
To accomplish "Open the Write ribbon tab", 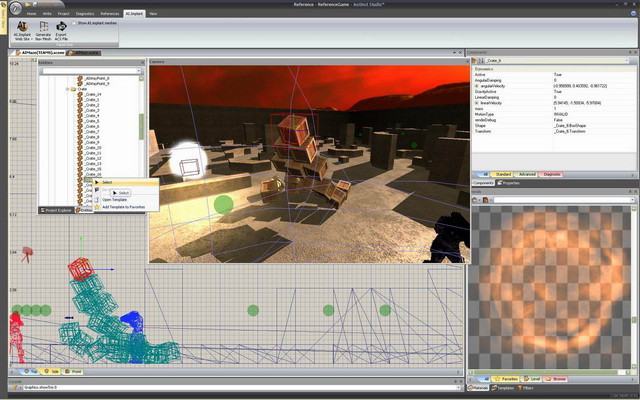I will [47, 13].
